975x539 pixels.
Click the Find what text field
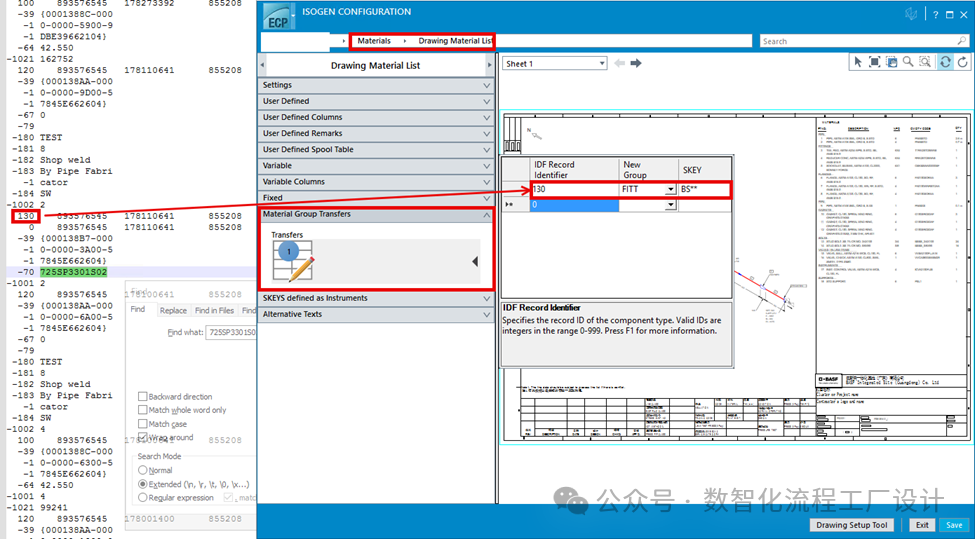pyautogui.click(x=231, y=333)
